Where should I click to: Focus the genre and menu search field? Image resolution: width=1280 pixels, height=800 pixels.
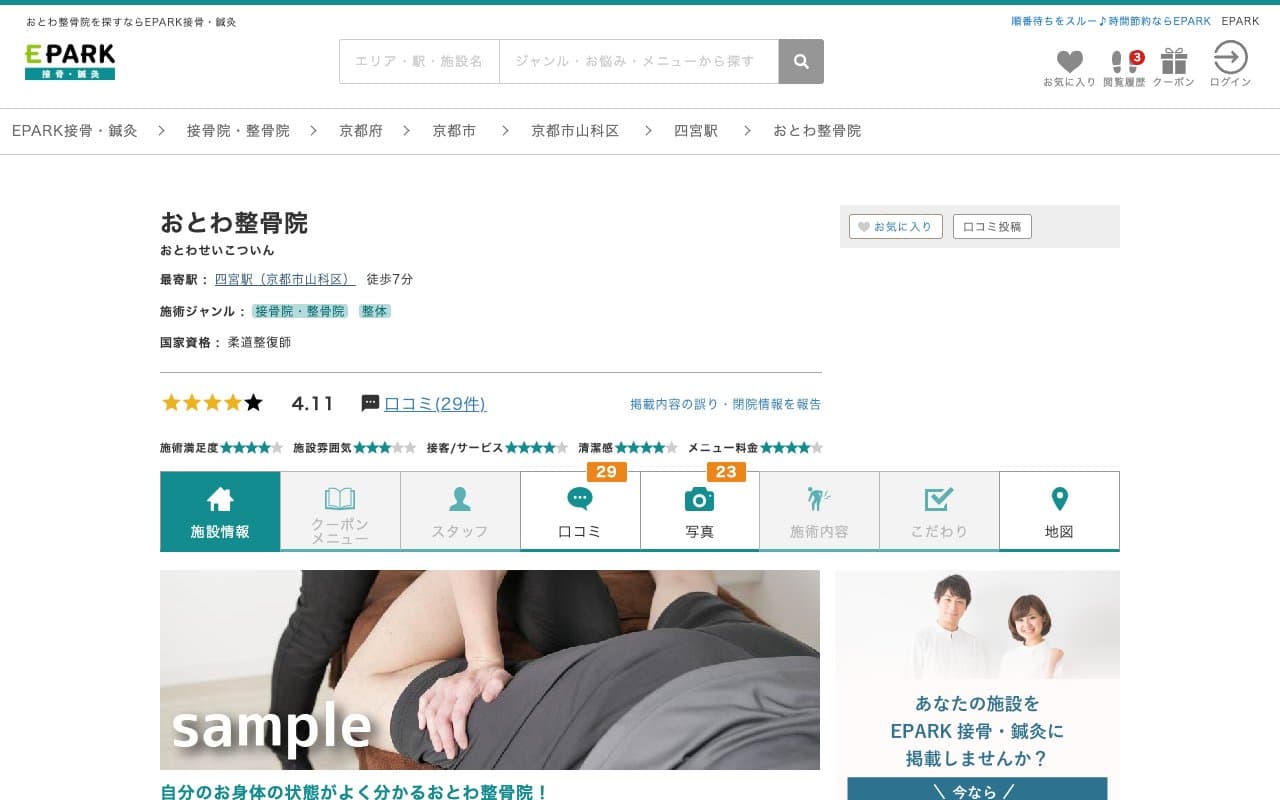pyautogui.click(x=638, y=62)
